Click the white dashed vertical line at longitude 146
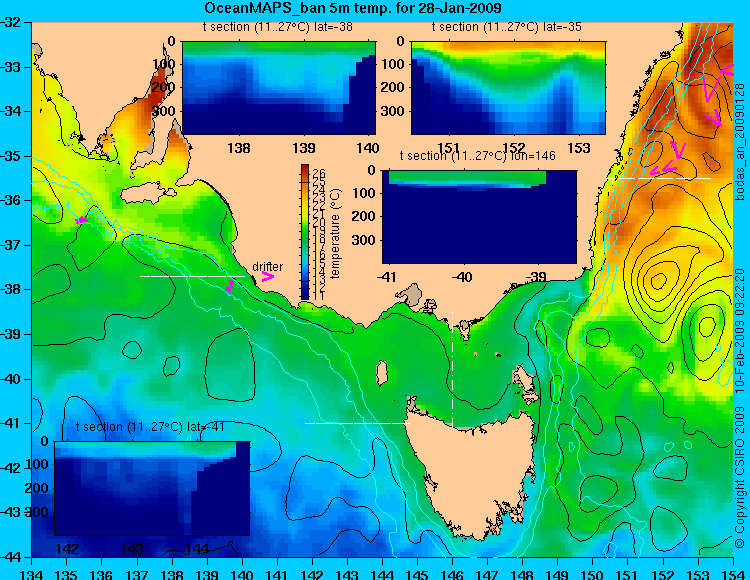The width and height of the screenshot is (750, 580). tap(452, 370)
